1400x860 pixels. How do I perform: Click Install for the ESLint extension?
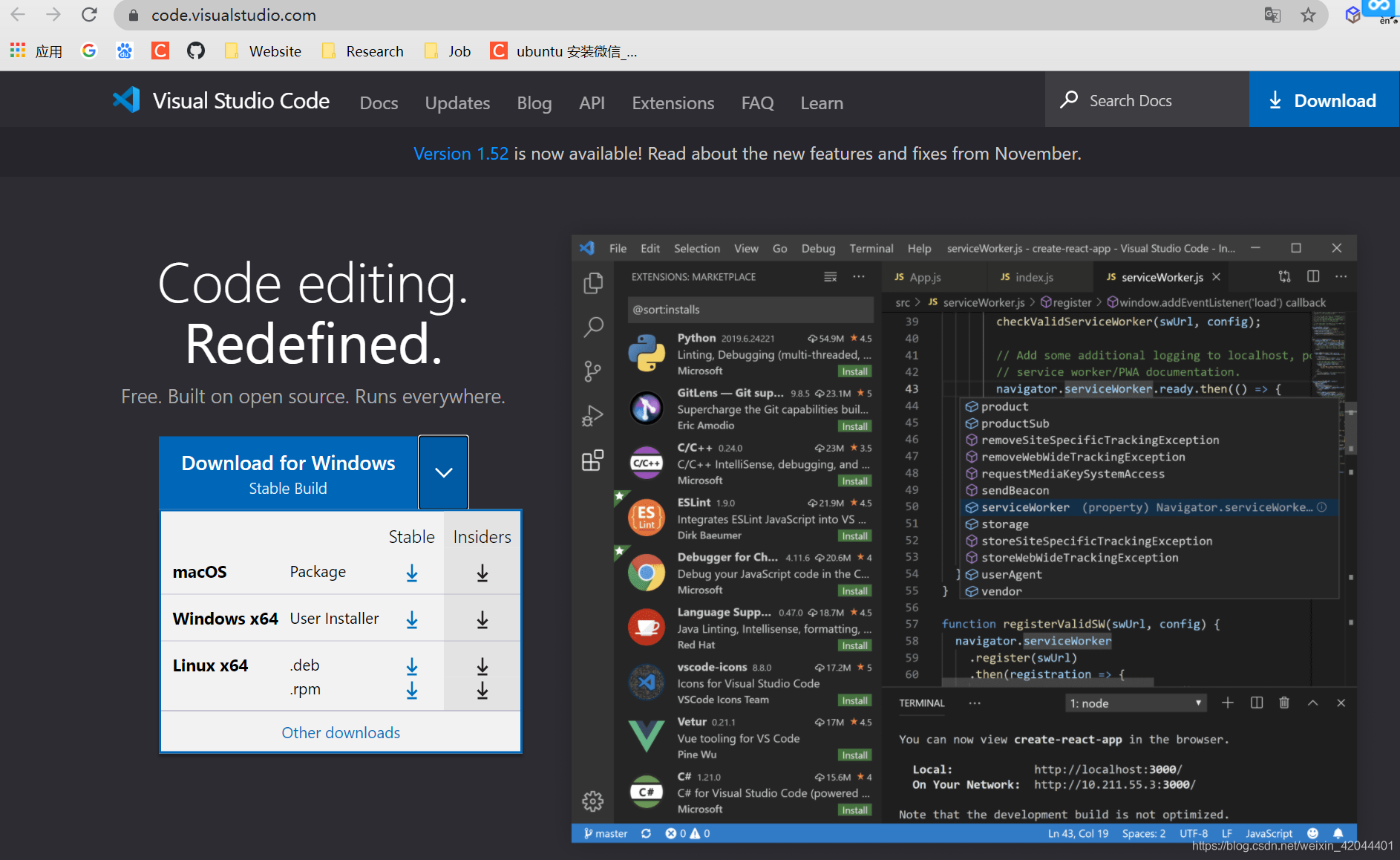[x=855, y=536]
